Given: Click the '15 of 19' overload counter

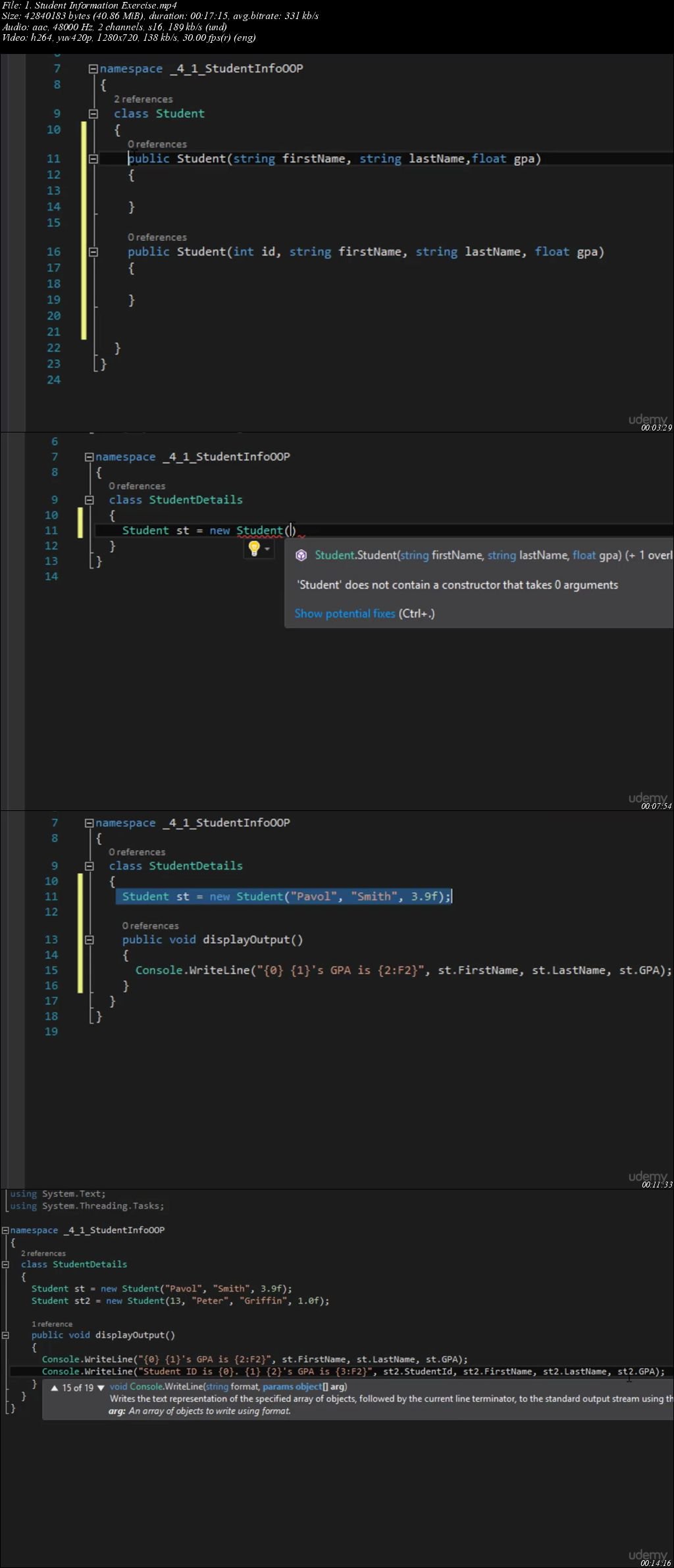Looking at the screenshot, I should [x=78, y=1388].
